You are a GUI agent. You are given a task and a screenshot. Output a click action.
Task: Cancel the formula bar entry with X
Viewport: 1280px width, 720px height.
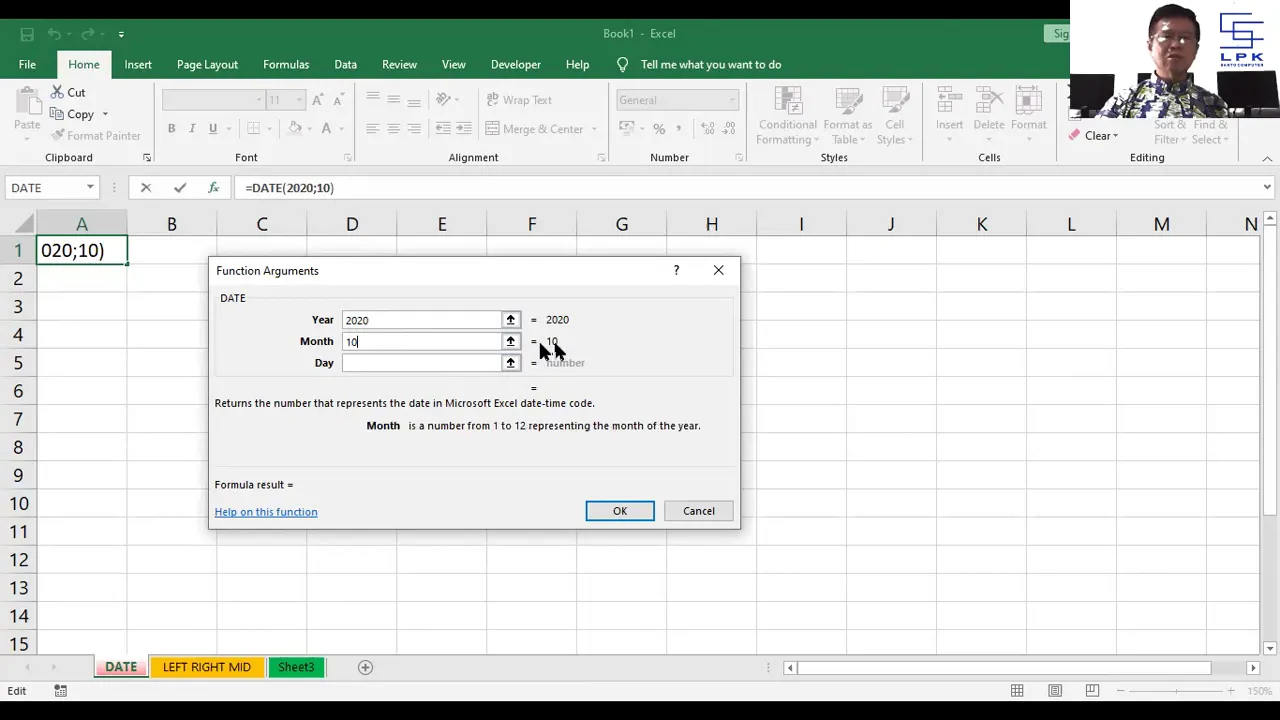(x=146, y=187)
